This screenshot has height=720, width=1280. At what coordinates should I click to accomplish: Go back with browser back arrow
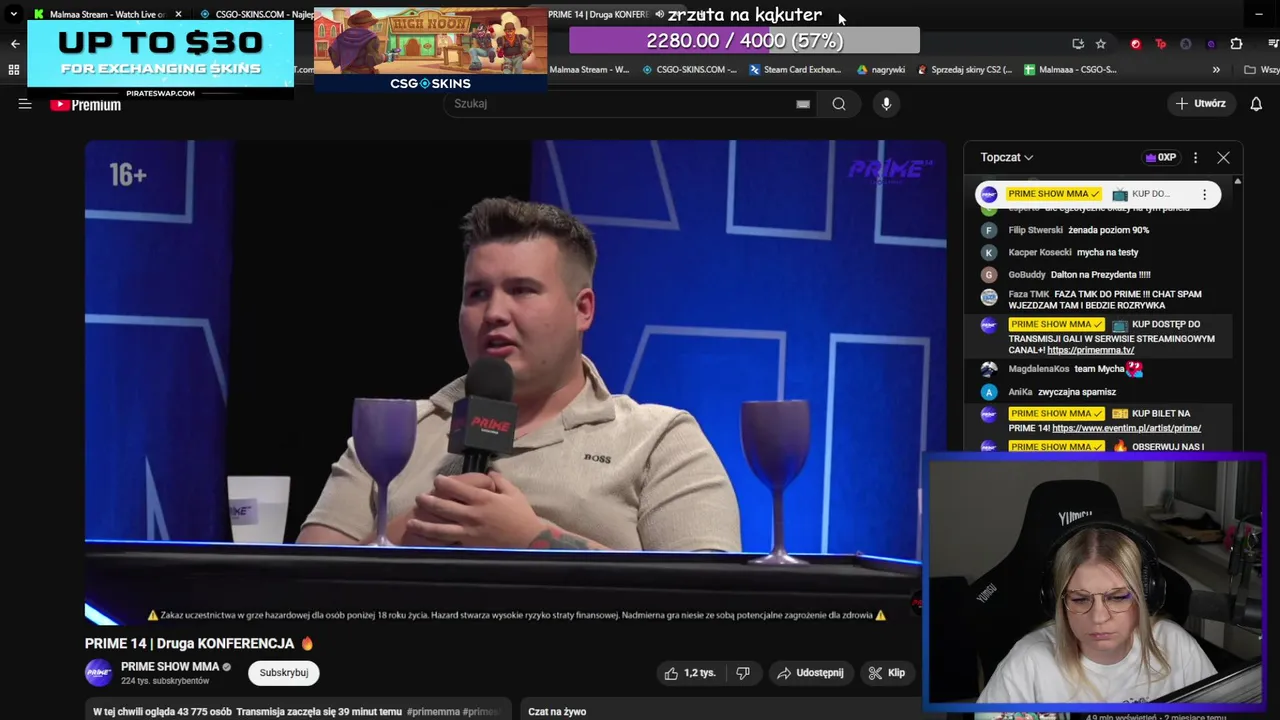point(14,44)
